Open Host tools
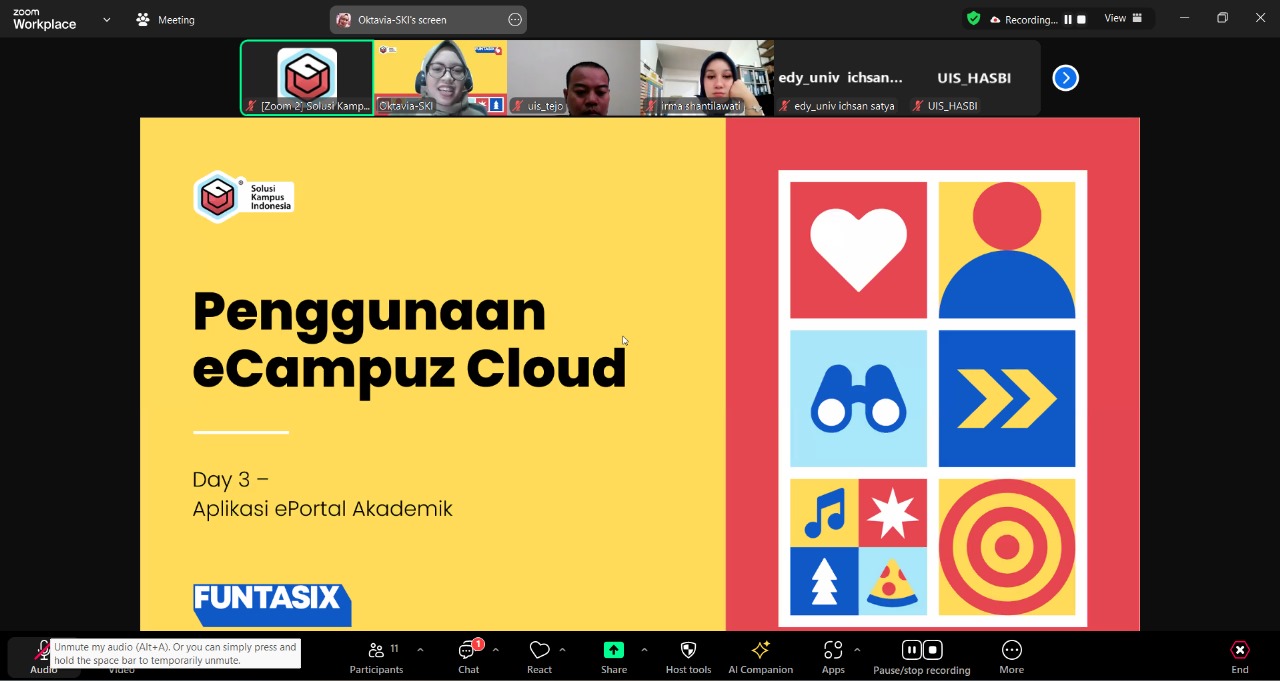The width and height of the screenshot is (1280, 681). [x=688, y=657]
